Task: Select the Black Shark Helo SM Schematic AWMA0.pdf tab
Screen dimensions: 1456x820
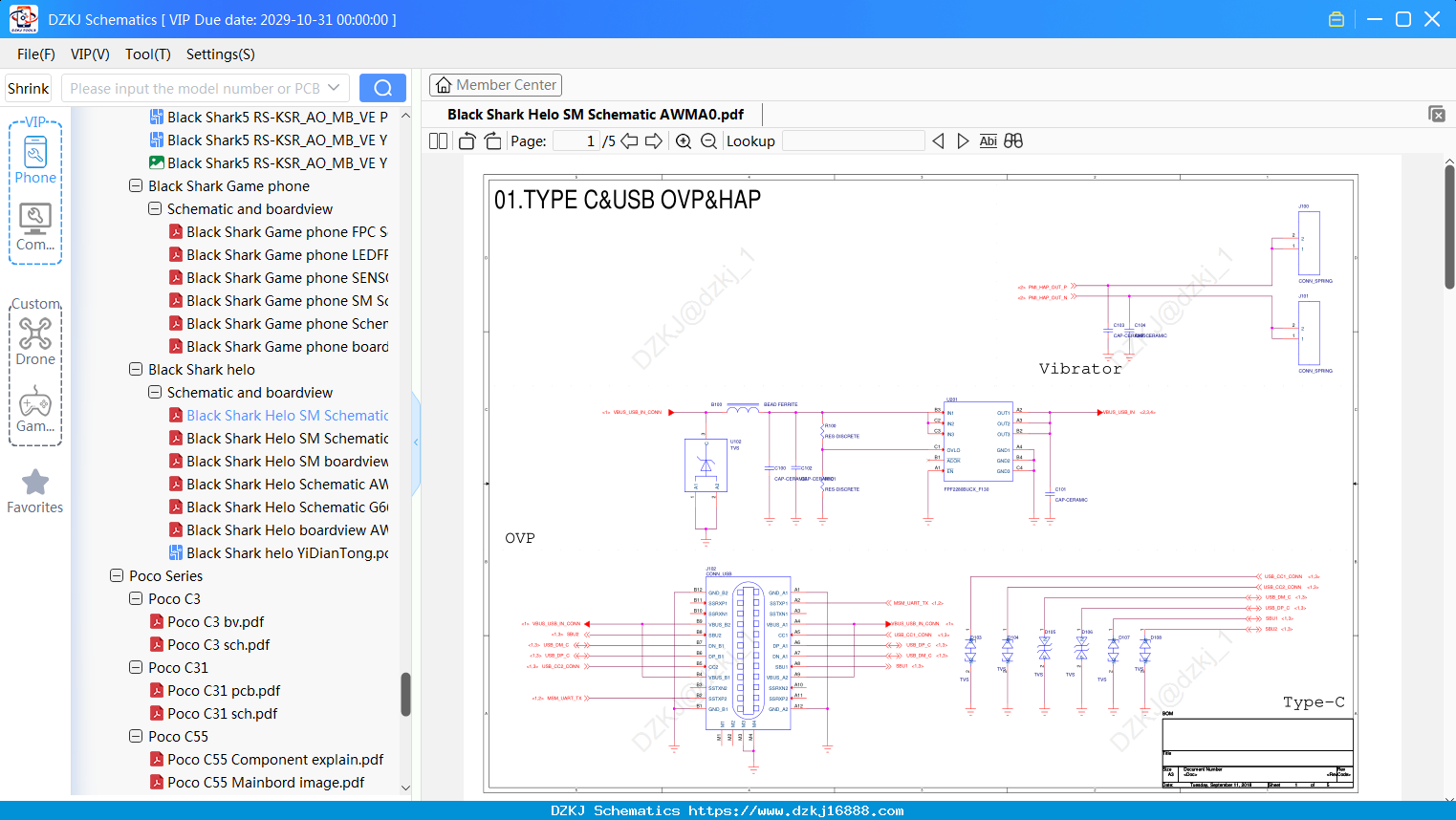Action: click(x=596, y=115)
